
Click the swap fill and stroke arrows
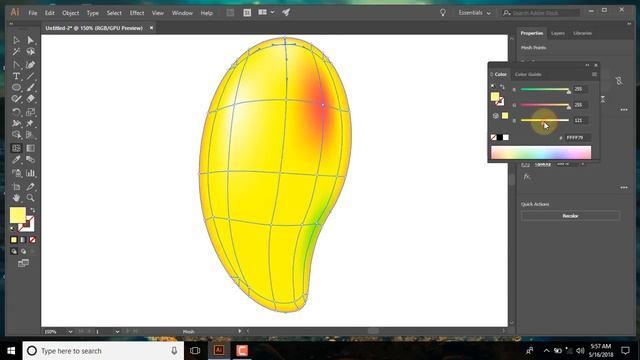click(32, 211)
